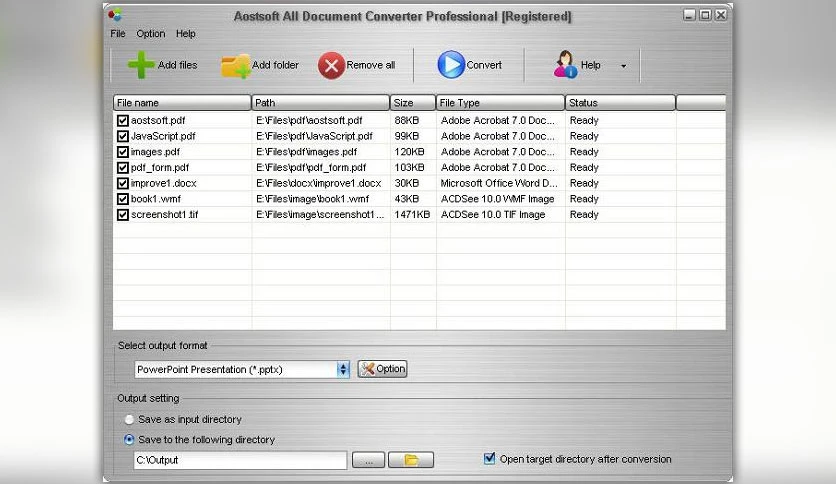Sort by Path column header

click(320, 103)
